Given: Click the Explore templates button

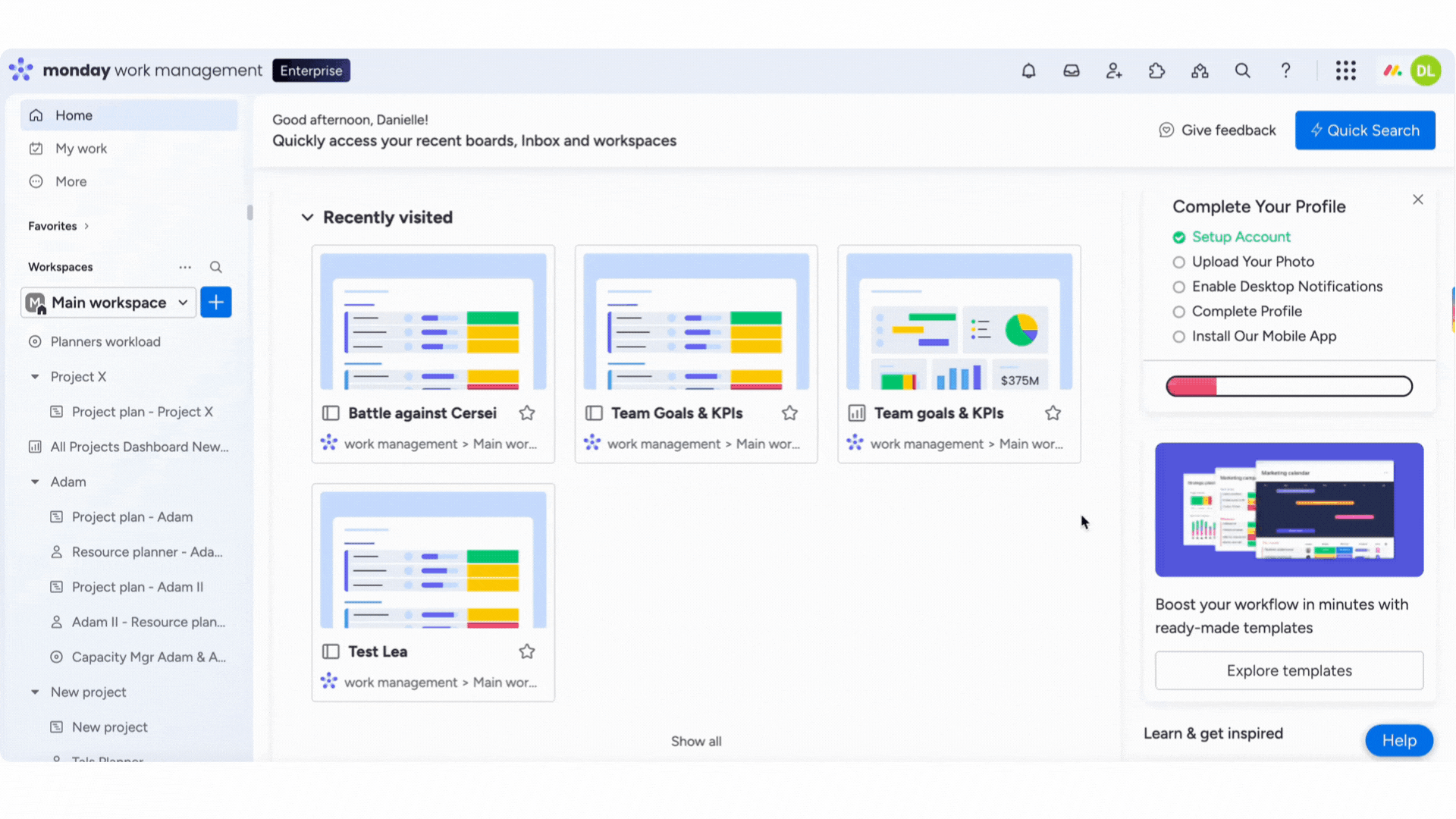Looking at the screenshot, I should [x=1289, y=670].
